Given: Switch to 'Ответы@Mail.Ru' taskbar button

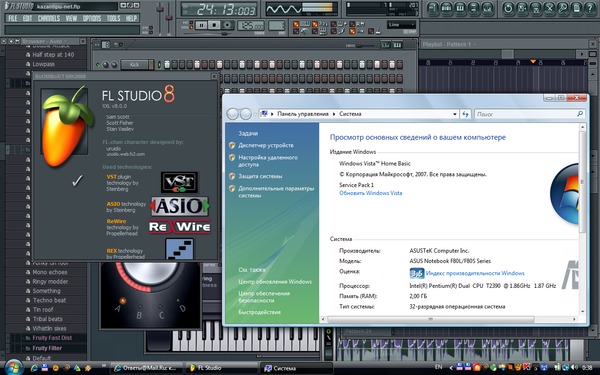Looking at the screenshot, I should (x=146, y=368).
